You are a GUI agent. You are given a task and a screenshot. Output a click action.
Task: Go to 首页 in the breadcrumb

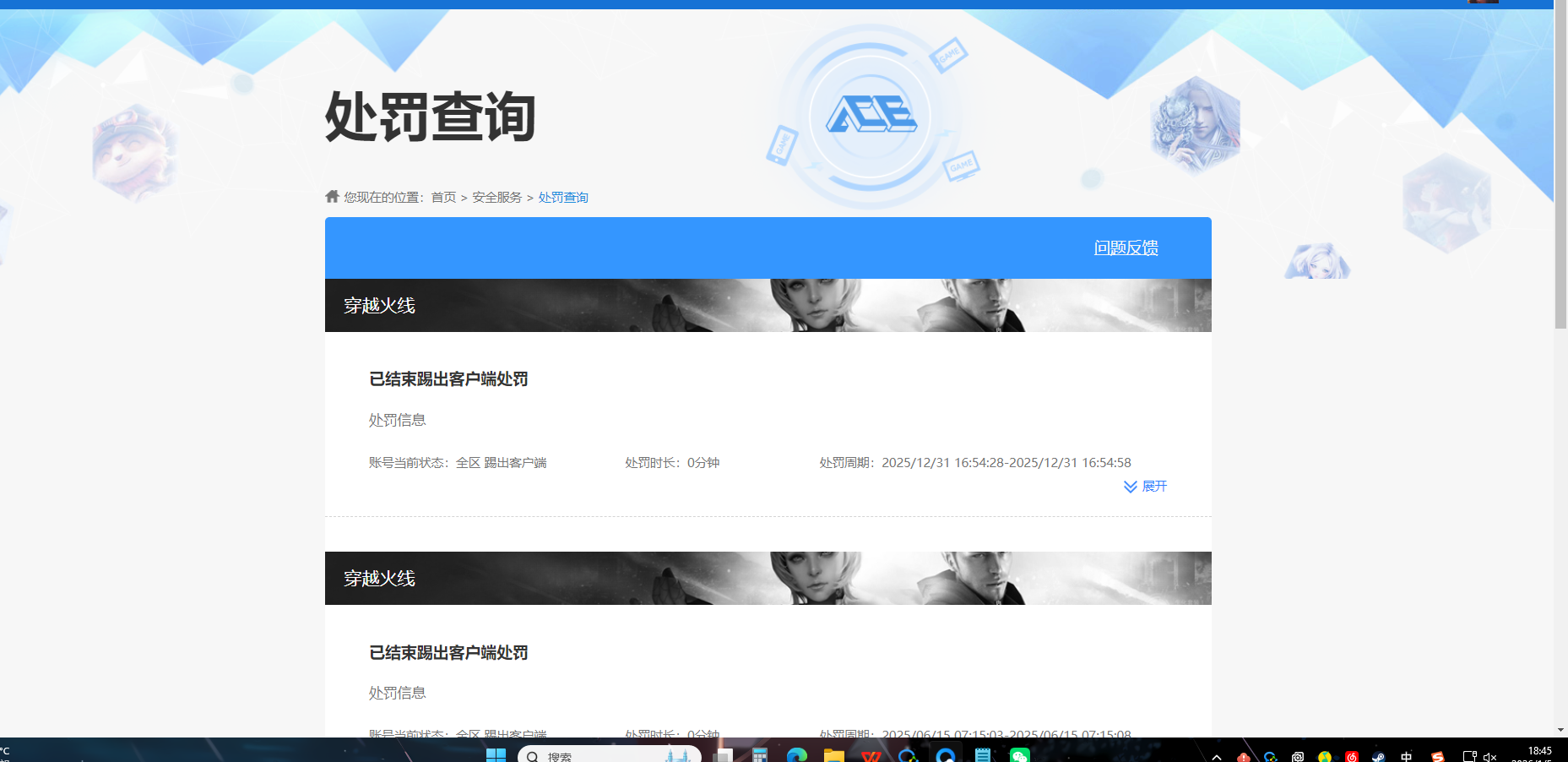[x=443, y=197]
